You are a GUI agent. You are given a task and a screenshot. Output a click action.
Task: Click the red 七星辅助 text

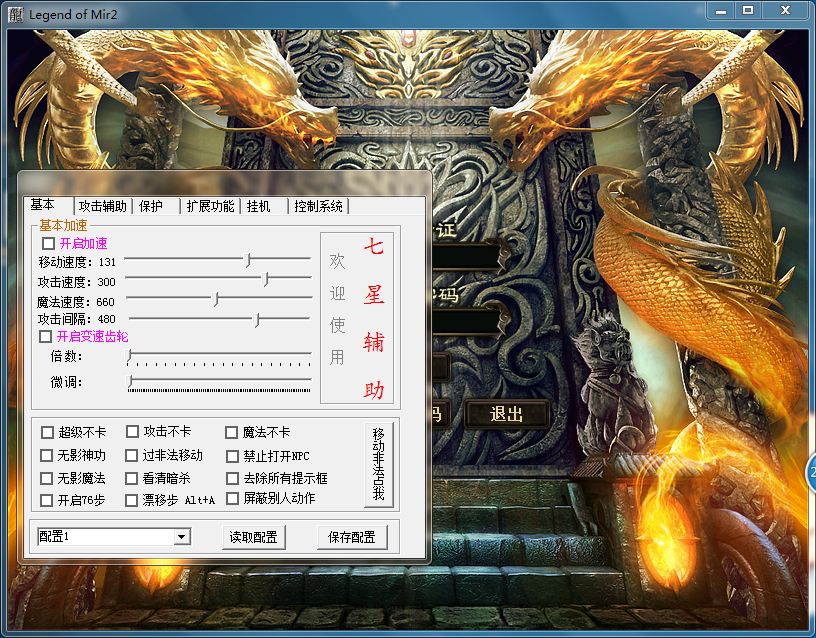pyautogui.click(x=374, y=318)
